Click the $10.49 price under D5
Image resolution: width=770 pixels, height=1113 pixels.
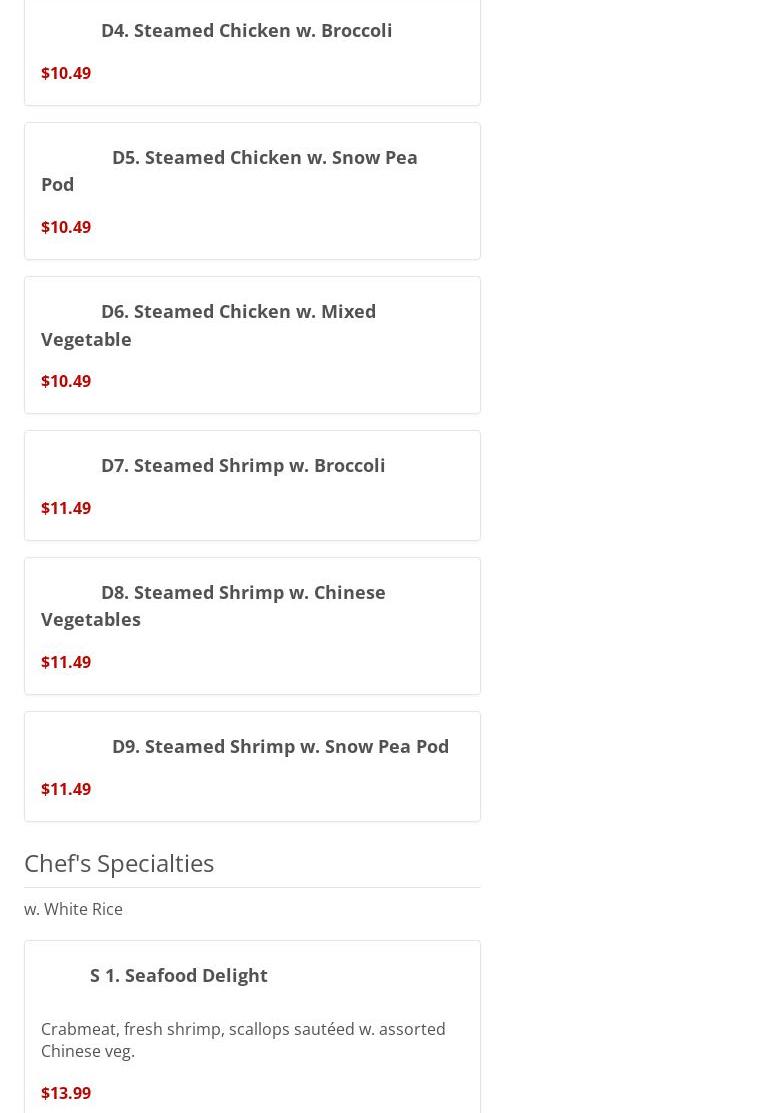click(x=66, y=227)
